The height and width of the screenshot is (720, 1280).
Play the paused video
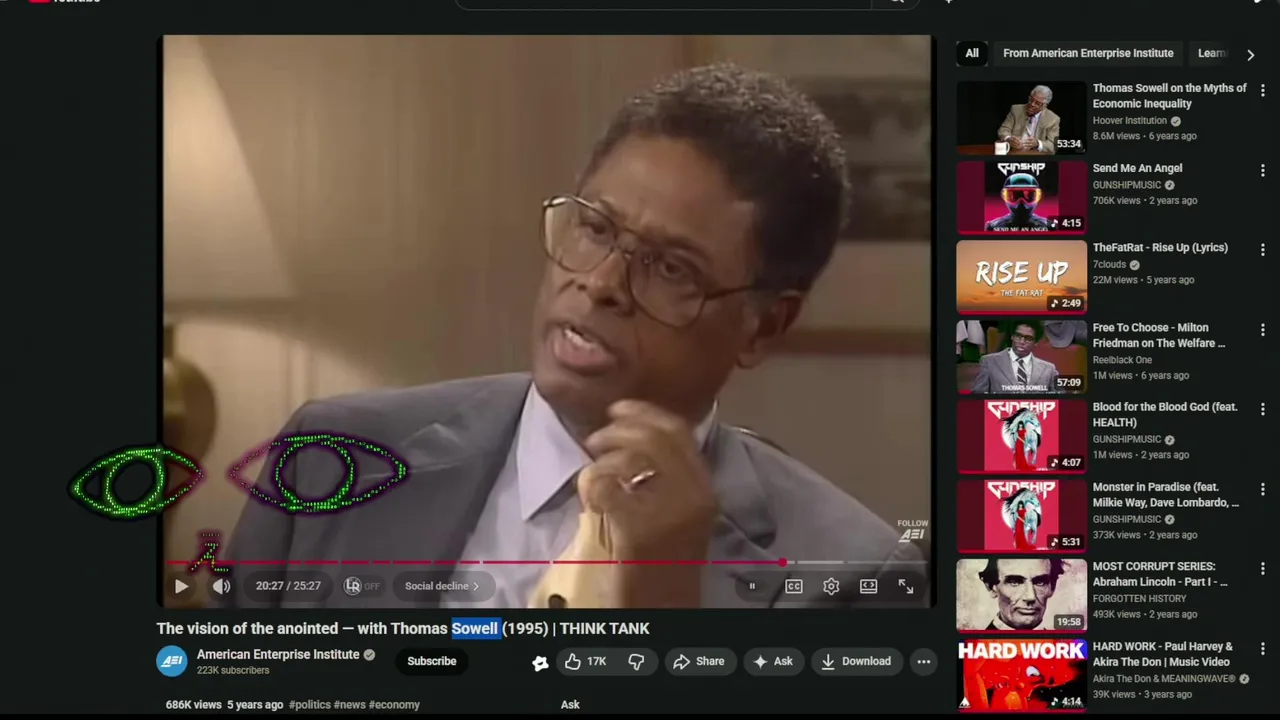[181, 587]
